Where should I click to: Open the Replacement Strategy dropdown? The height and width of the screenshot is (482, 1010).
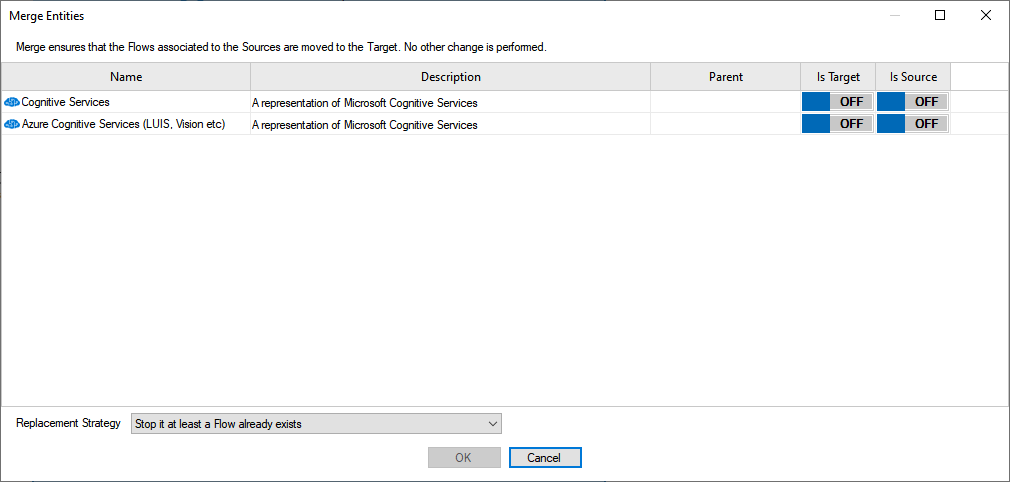click(316, 424)
